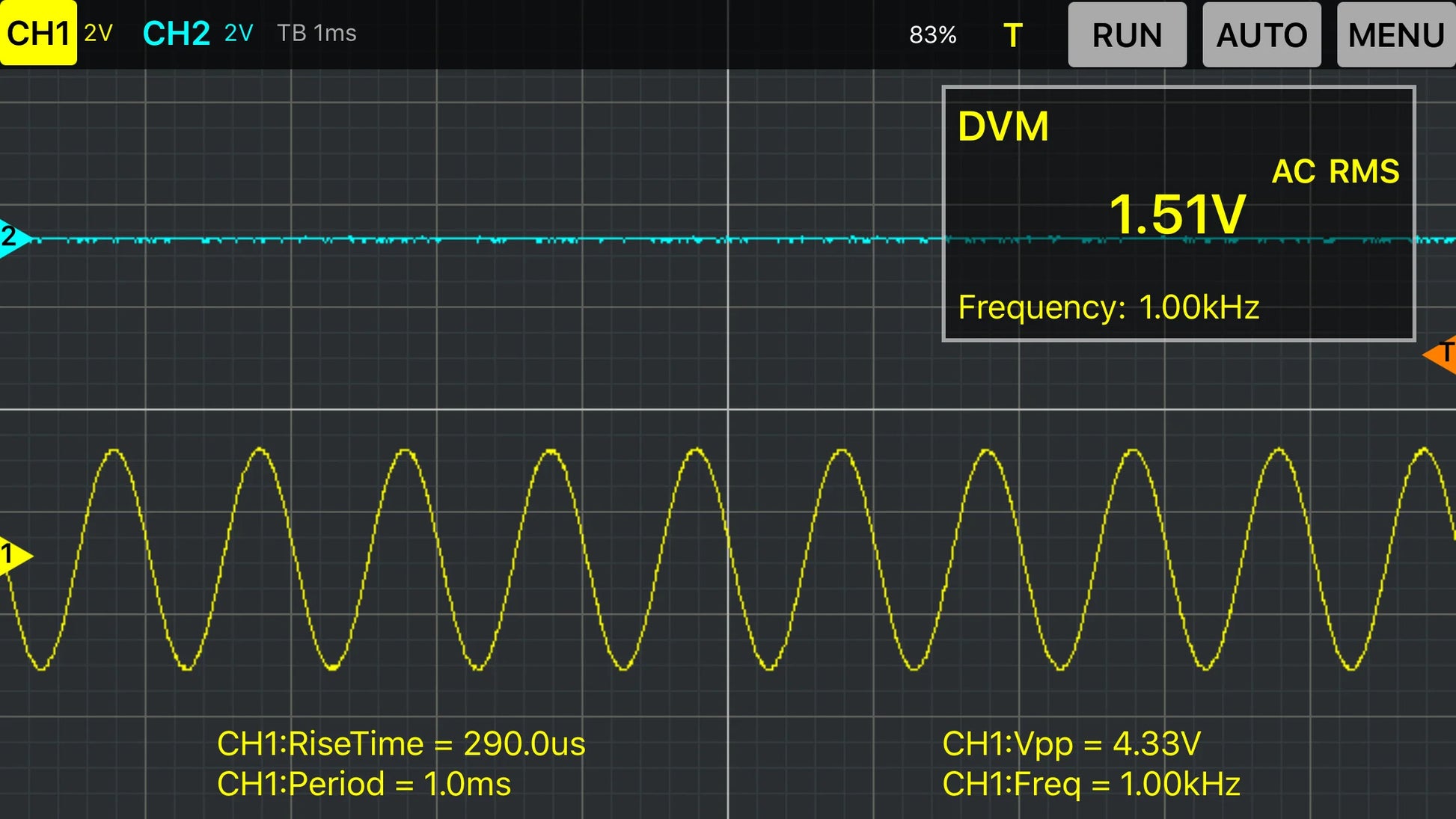Tap the 83% battery indicator

point(932,35)
